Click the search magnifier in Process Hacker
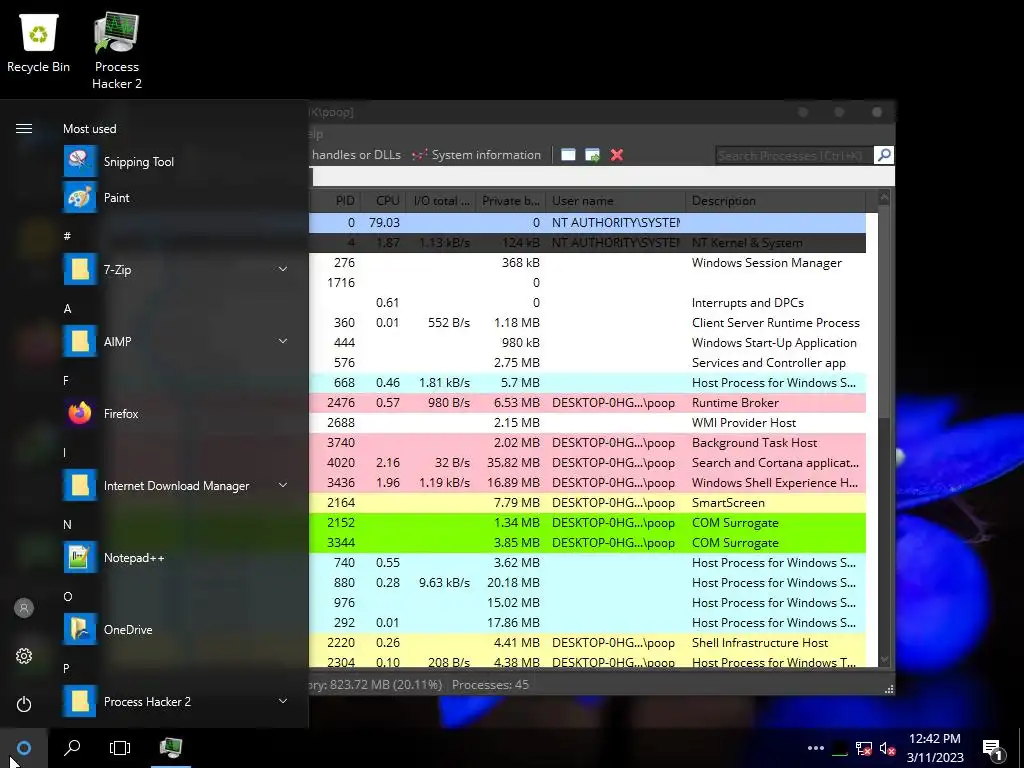The image size is (1024, 768). click(884, 155)
